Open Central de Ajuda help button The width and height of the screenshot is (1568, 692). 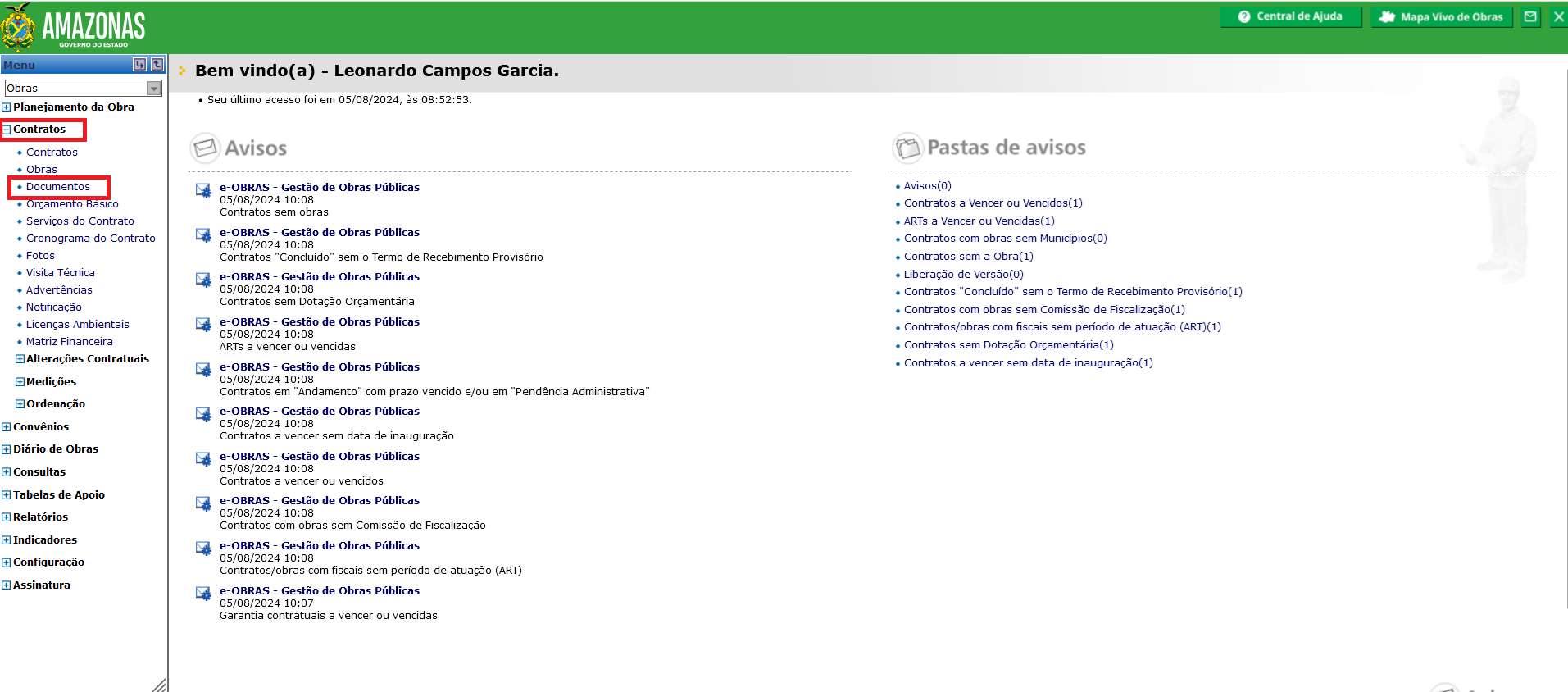(1290, 16)
